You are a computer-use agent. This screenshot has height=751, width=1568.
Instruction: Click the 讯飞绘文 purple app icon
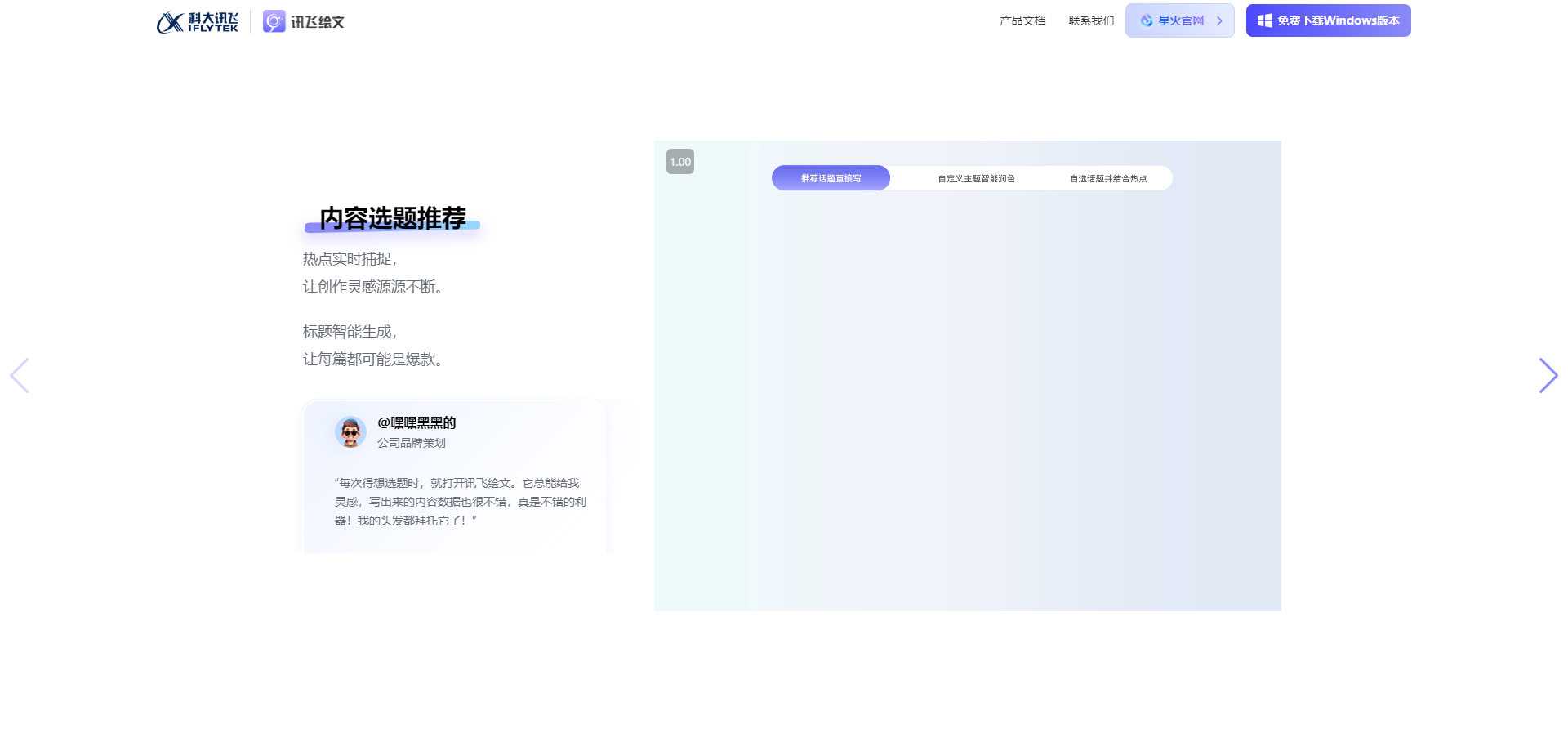coord(274,21)
